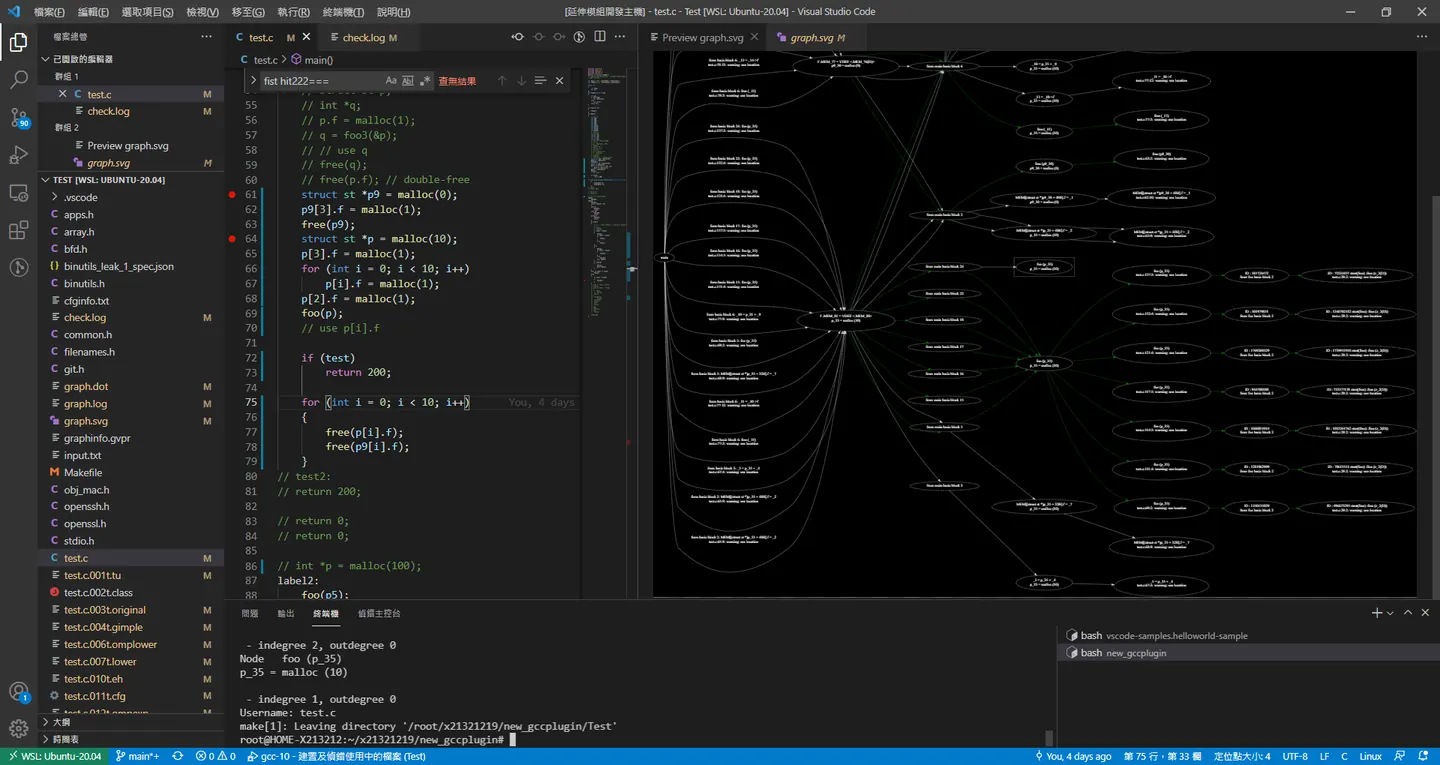Open the Manage gear icon
This screenshot has width=1440, height=765.
[x=18, y=728]
